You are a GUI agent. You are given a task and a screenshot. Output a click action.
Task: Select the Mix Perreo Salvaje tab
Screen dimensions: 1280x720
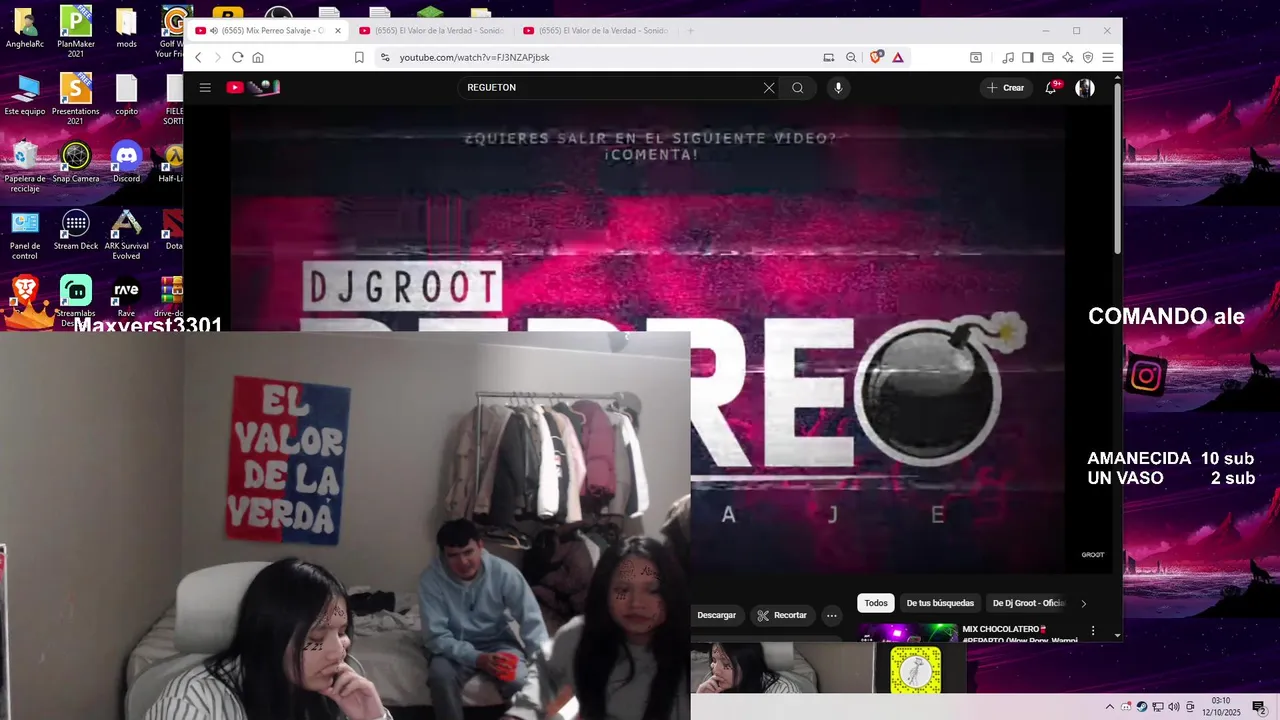click(x=267, y=31)
